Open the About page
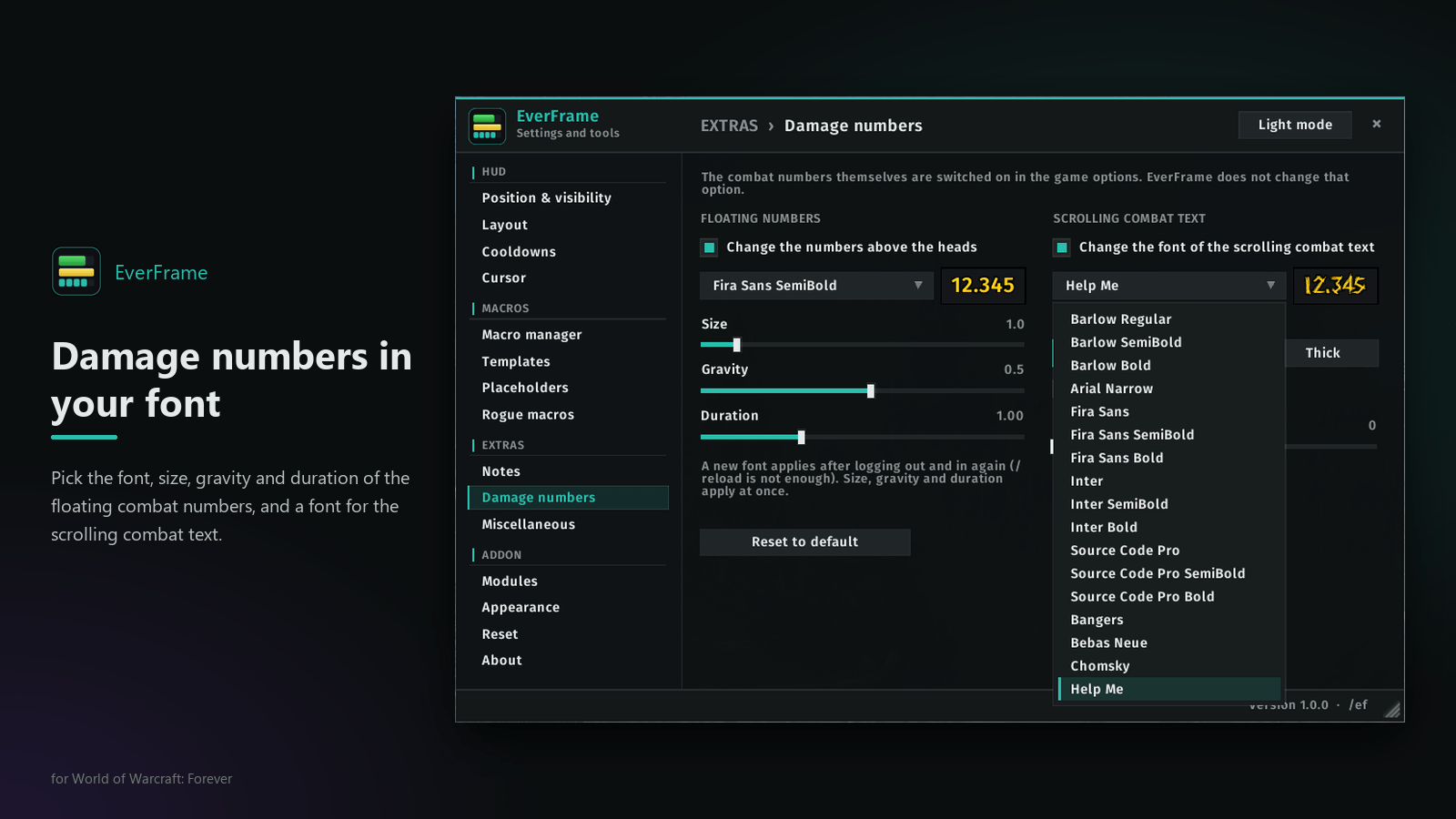Screen dimensions: 1456x819 pyautogui.click(x=568, y=661)
